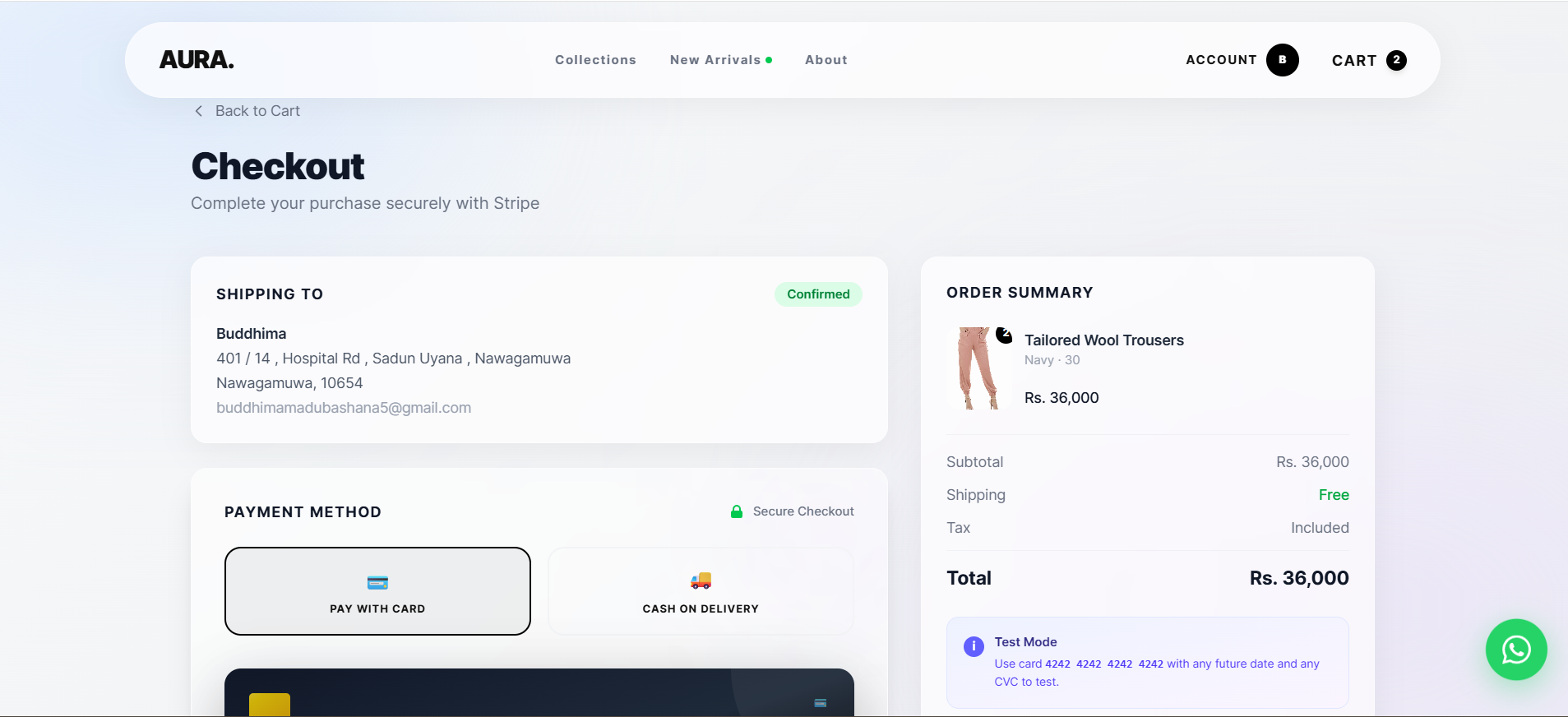Click the Tax Included value

coord(1320,528)
